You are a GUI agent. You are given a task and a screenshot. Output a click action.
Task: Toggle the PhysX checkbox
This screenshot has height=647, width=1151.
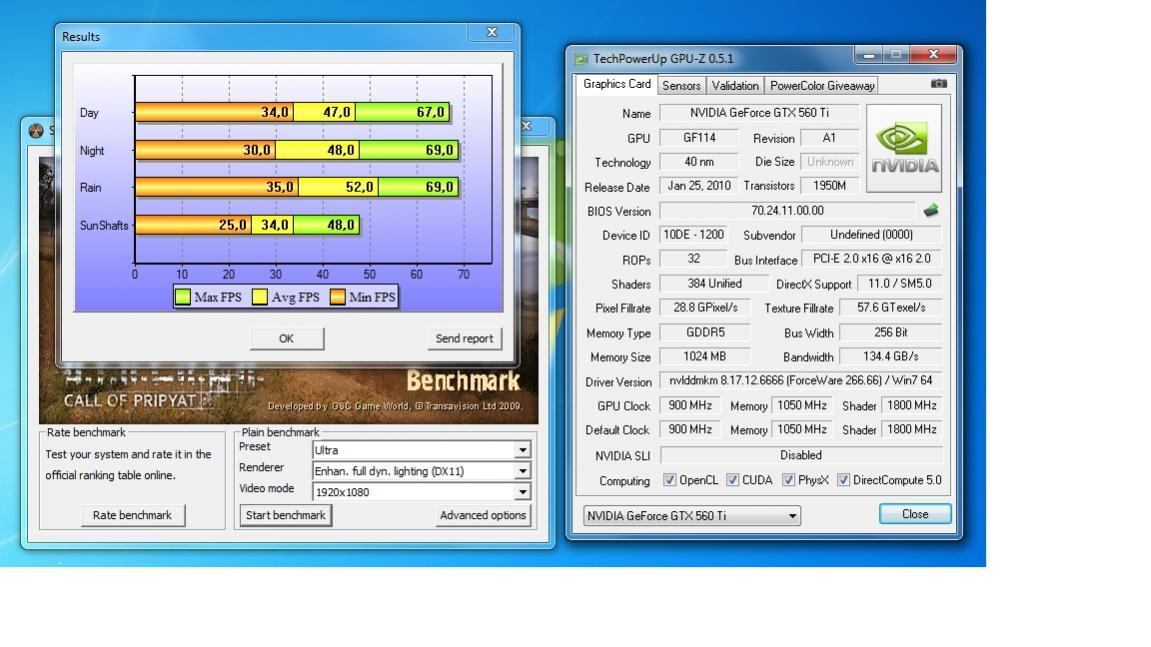[x=788, y=480]
